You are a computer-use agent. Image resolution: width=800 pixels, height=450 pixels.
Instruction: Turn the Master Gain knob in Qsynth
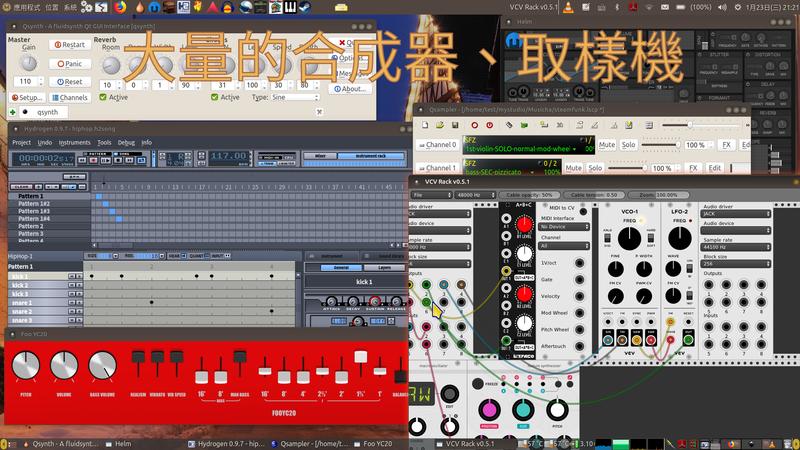click(x=29, y=63)
